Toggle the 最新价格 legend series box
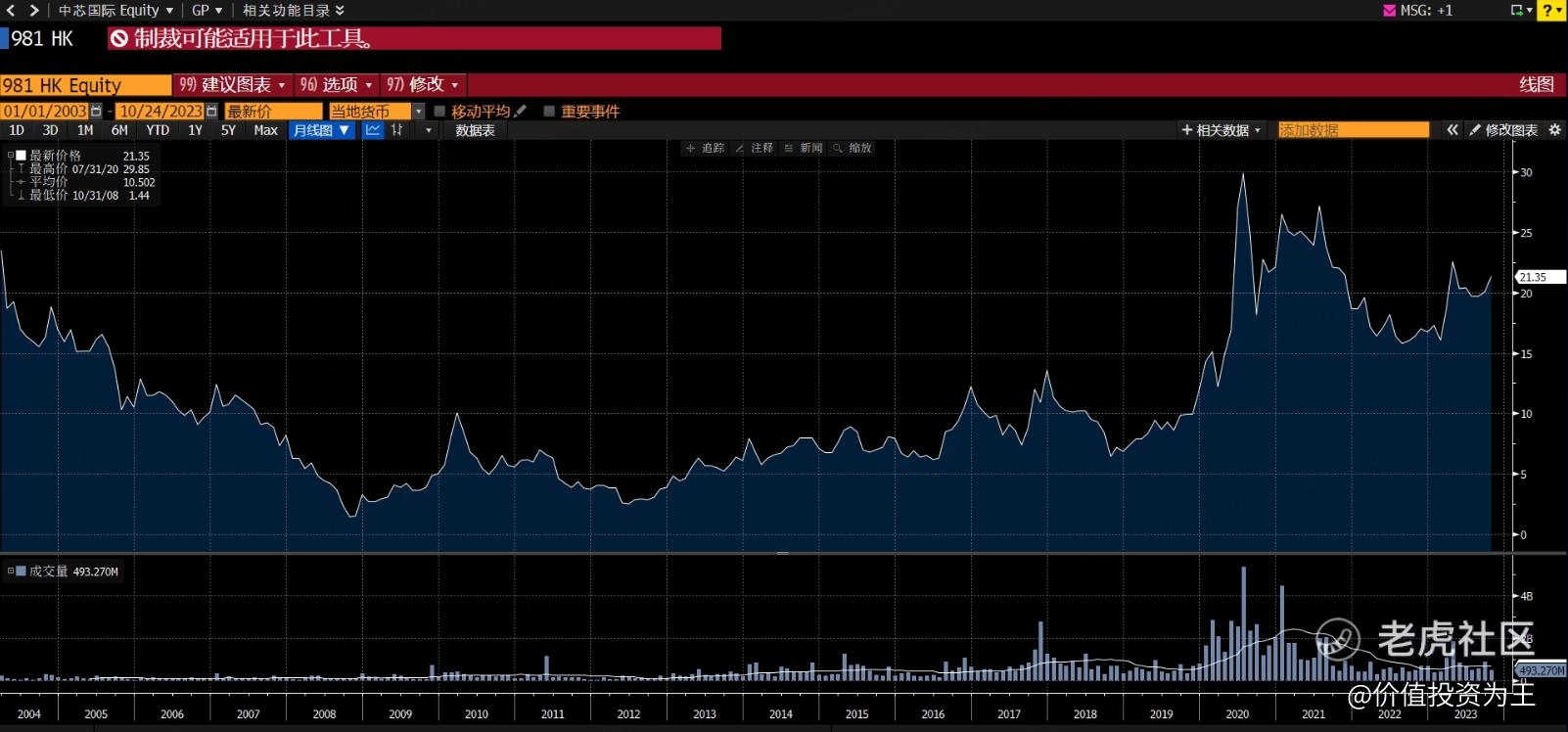 click(x=21, y=156)
